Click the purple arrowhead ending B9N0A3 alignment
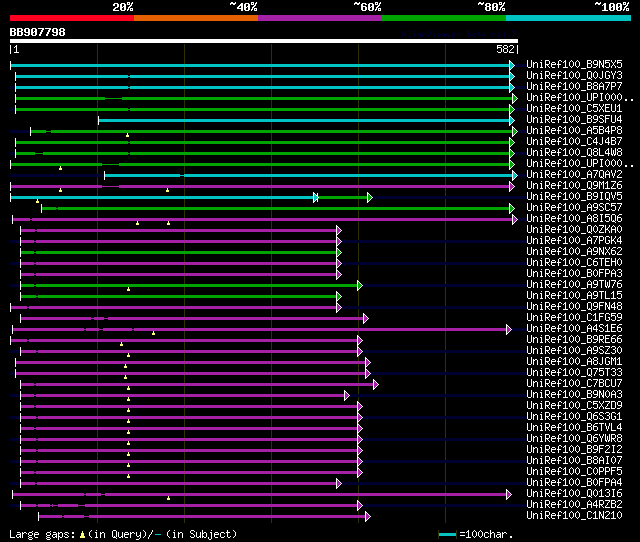This screenshot has width=640, height=542. pos(347,395)
